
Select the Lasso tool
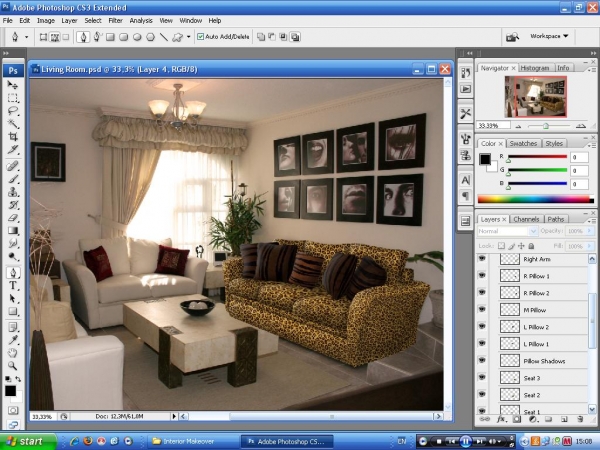[13, 111]
